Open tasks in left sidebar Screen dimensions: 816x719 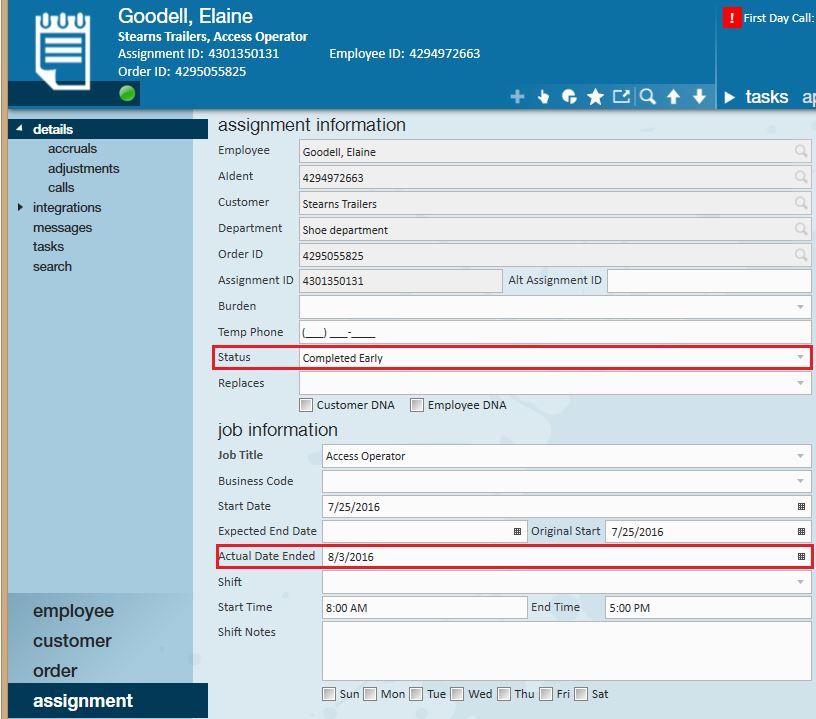(x=48, y=247)
